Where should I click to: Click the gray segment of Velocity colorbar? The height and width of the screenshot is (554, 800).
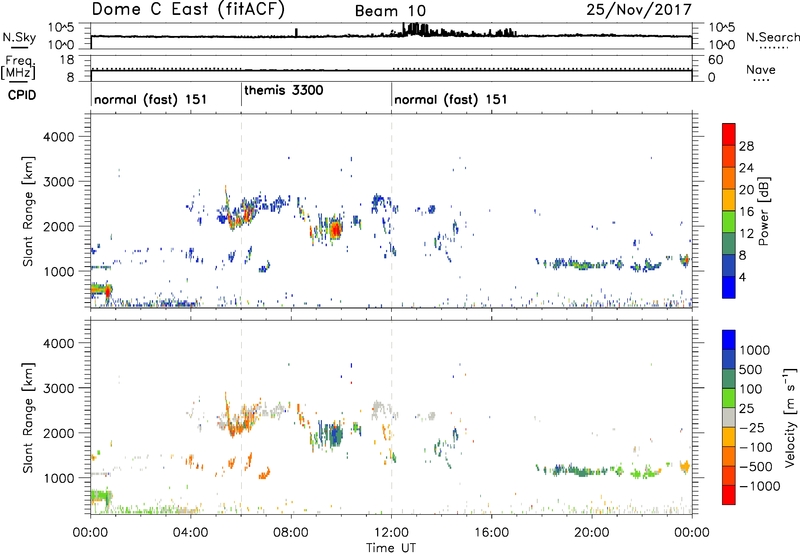(729, 418)
